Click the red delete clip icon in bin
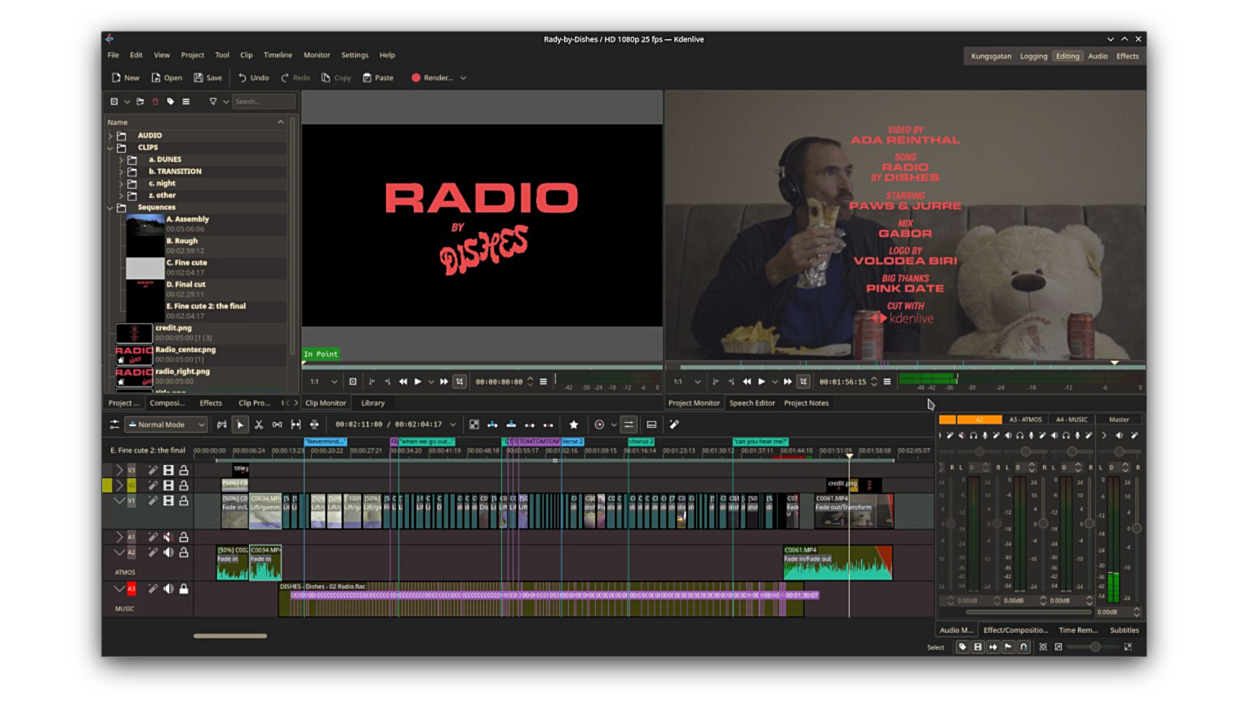The image size is (1248, 702). click(x=155, y=102)
